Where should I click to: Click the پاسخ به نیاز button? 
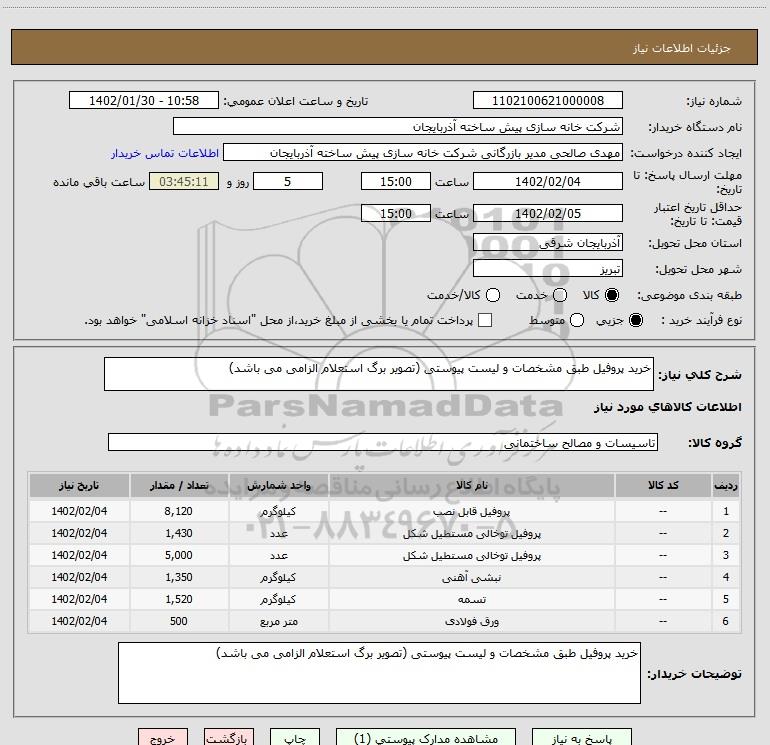tap(581, 738)
